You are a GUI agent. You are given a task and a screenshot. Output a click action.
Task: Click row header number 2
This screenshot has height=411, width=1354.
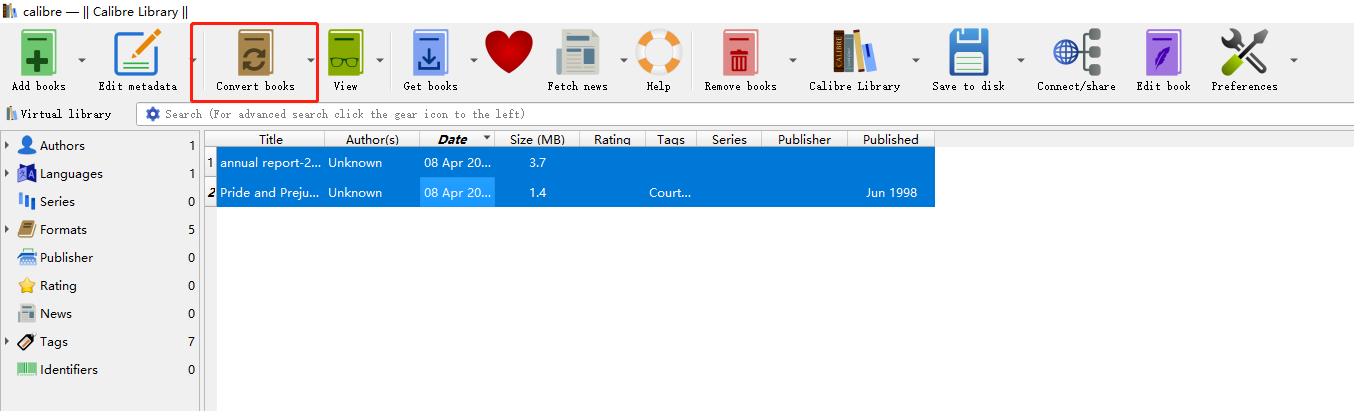(x=210, y=192)
